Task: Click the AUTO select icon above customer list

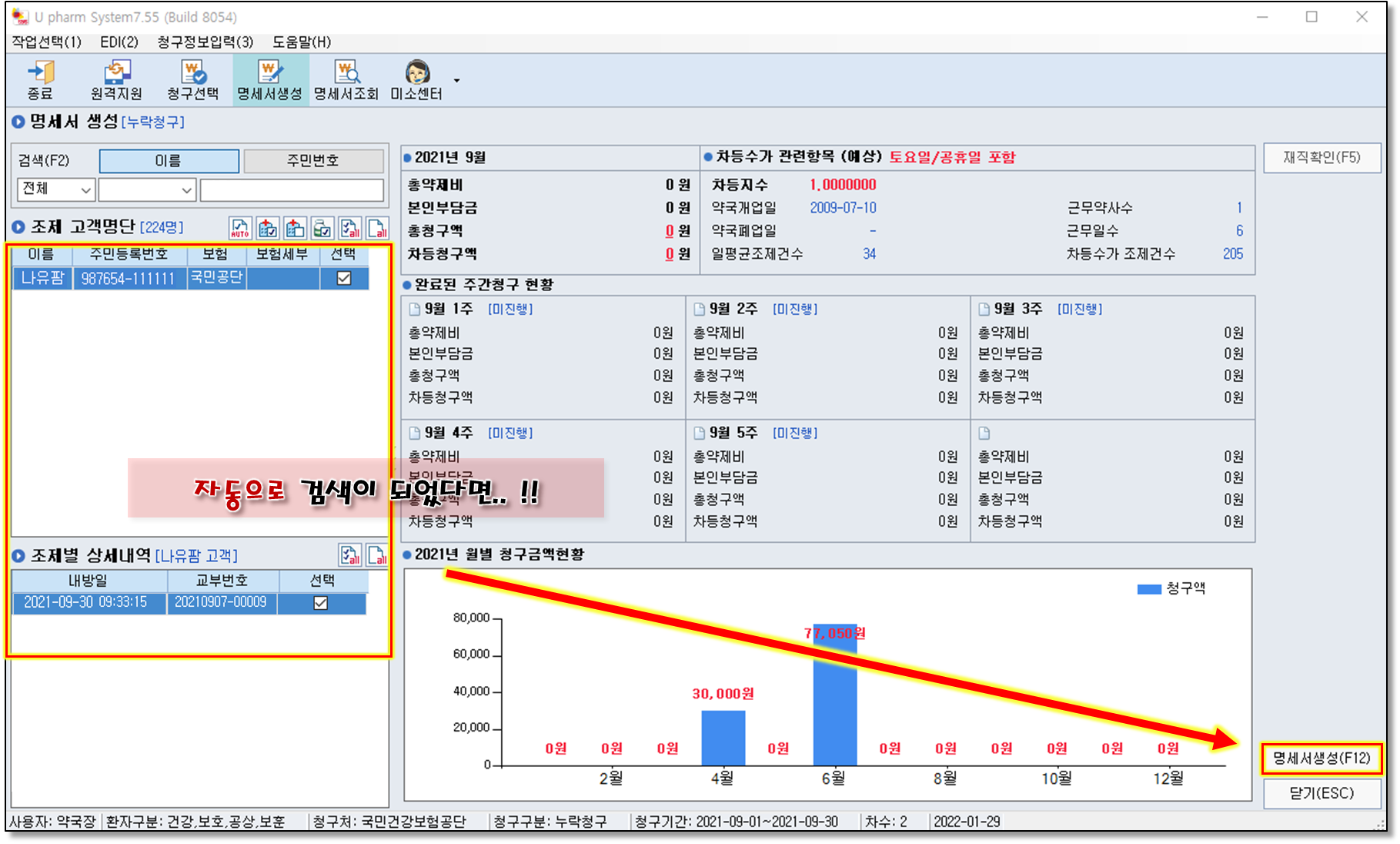Action: (240, 228)
